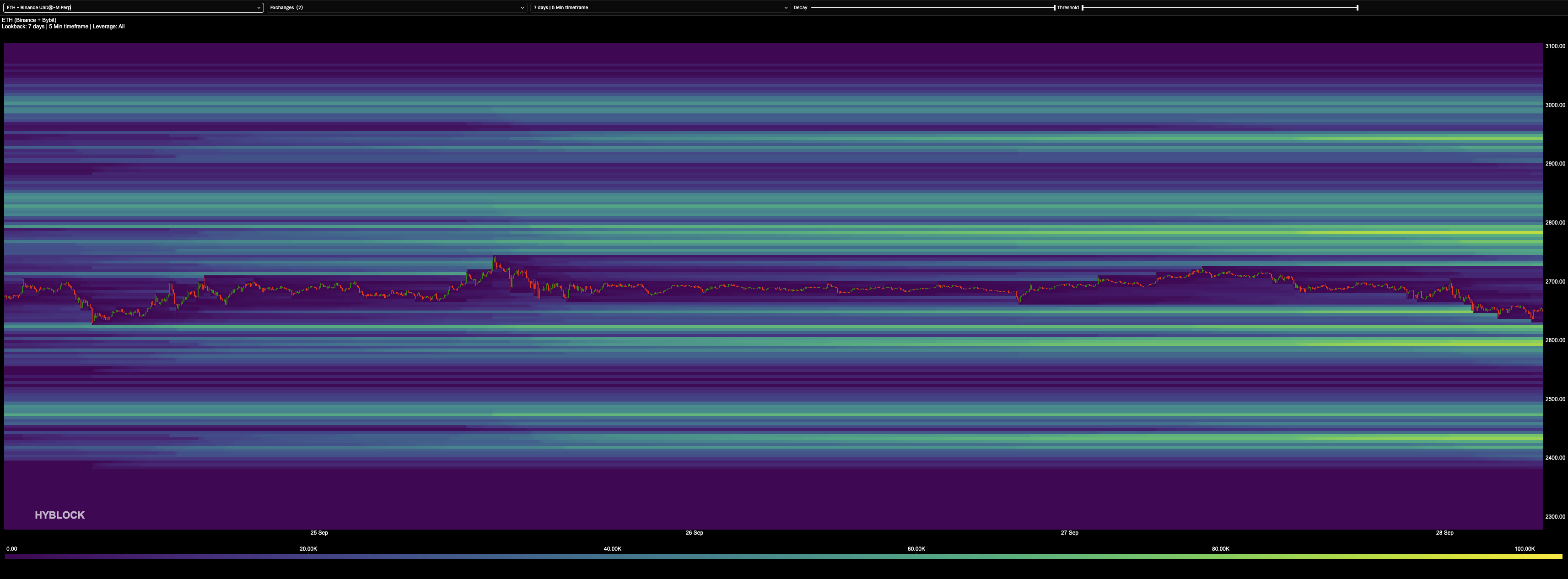Click the right handle of the Threshold slider

tap(1358, 8)
